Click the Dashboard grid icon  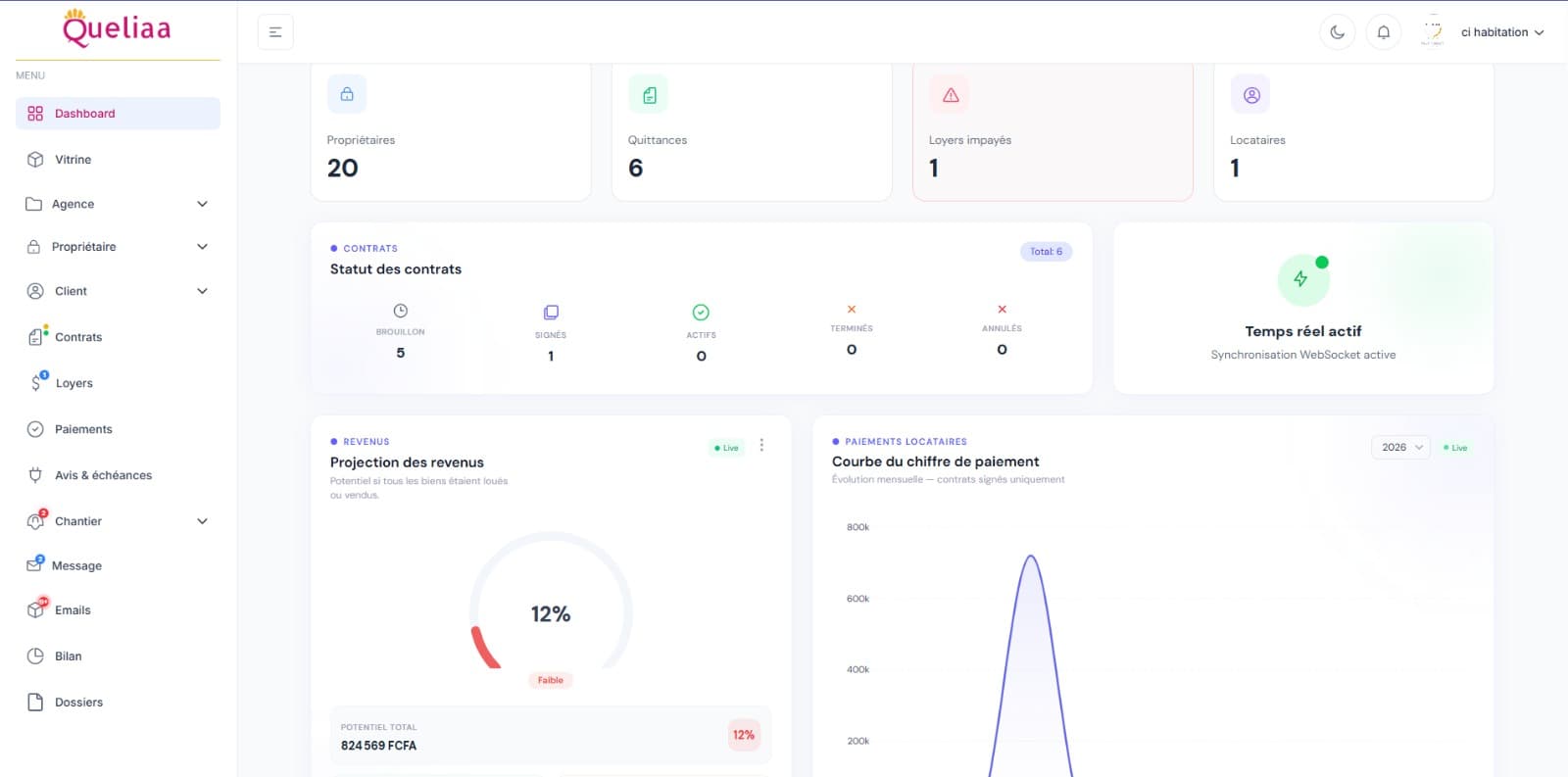(35, 114)
